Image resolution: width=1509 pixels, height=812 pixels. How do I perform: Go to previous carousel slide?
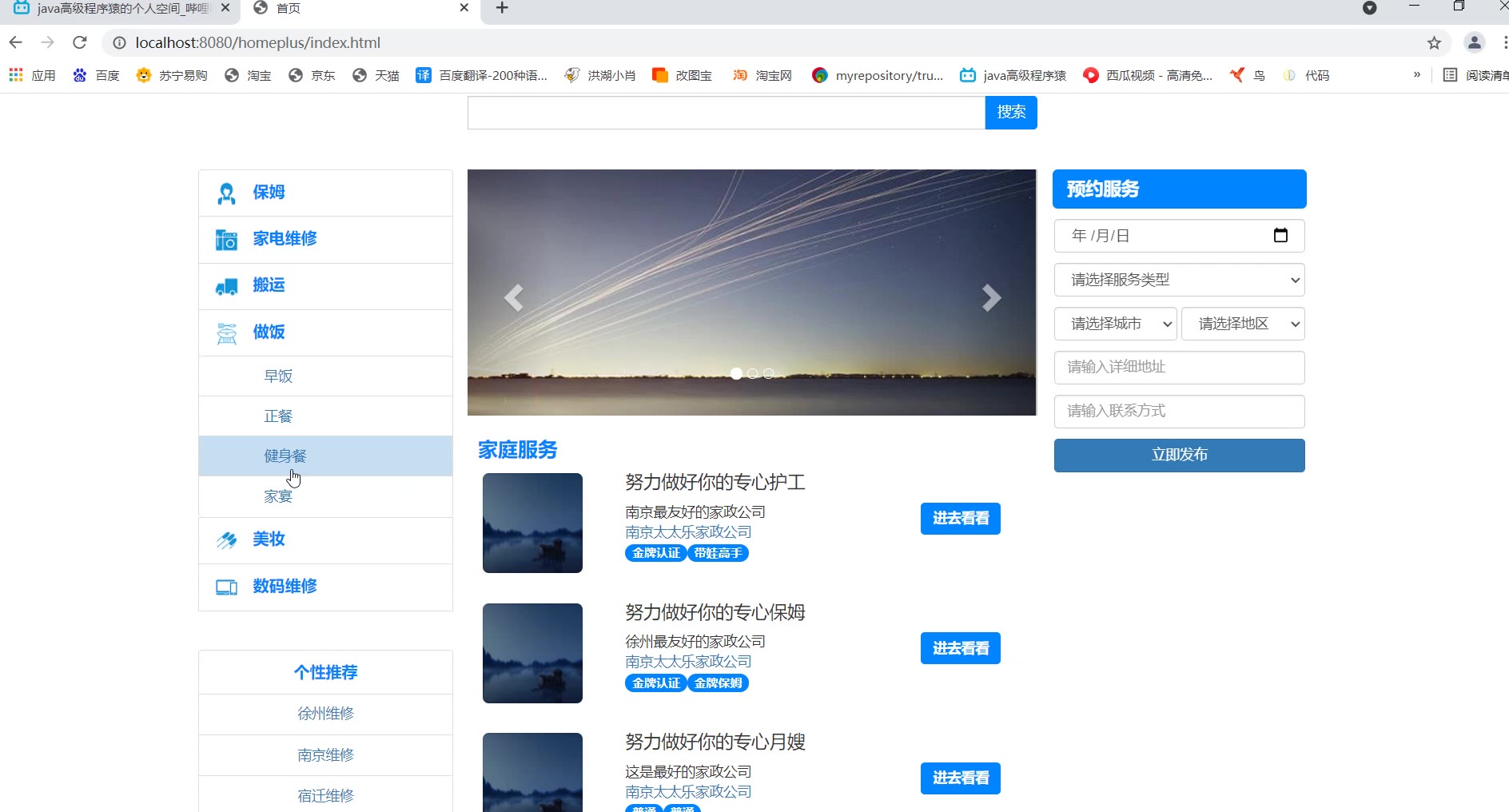[514, 298]
